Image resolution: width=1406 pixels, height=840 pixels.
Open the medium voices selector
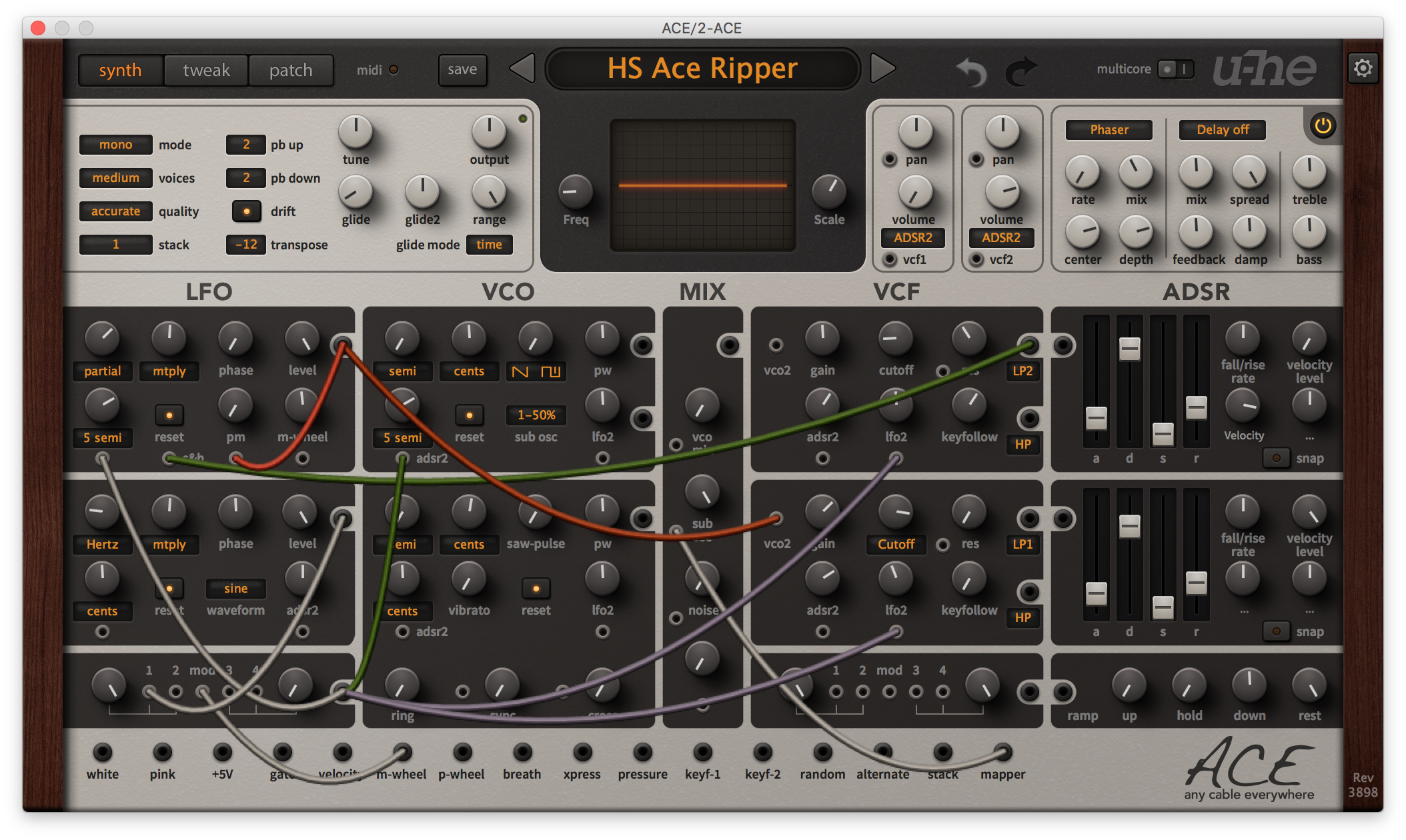click(115, 178)
